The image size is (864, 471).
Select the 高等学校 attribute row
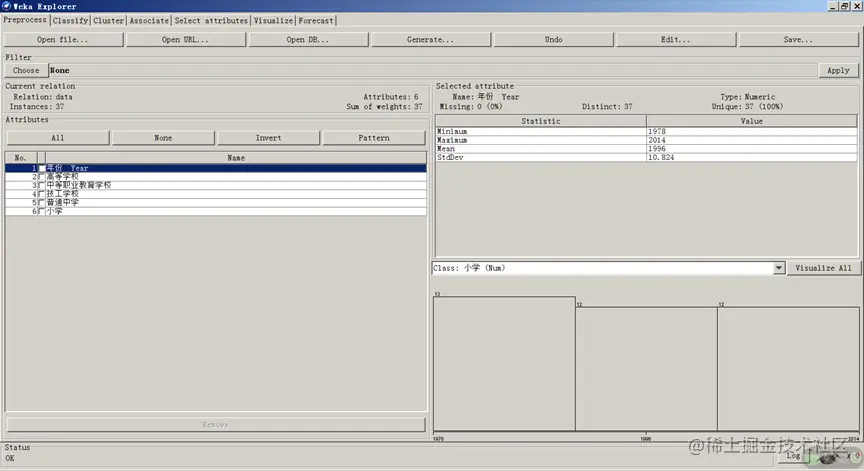pyautogui.click(x=215, y=177)
